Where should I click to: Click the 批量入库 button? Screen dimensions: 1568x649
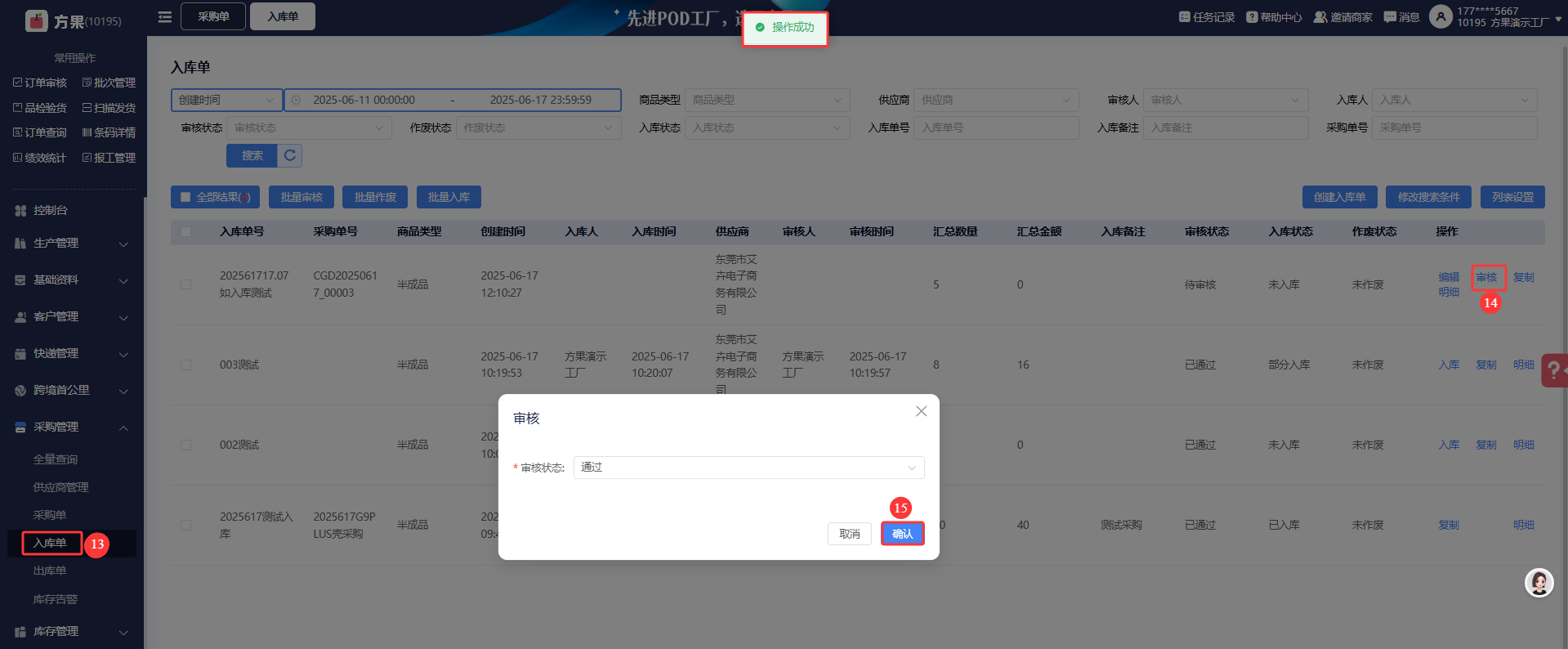point(449,197)
